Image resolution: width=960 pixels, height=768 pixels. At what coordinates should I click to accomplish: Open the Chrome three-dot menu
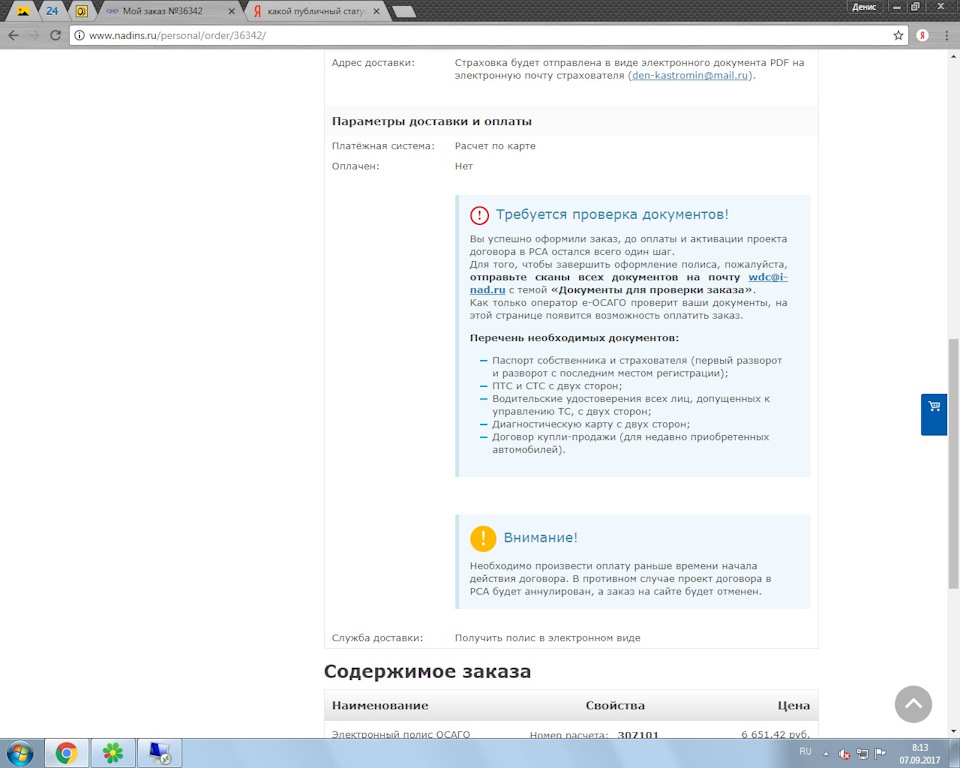coord(946,36)
